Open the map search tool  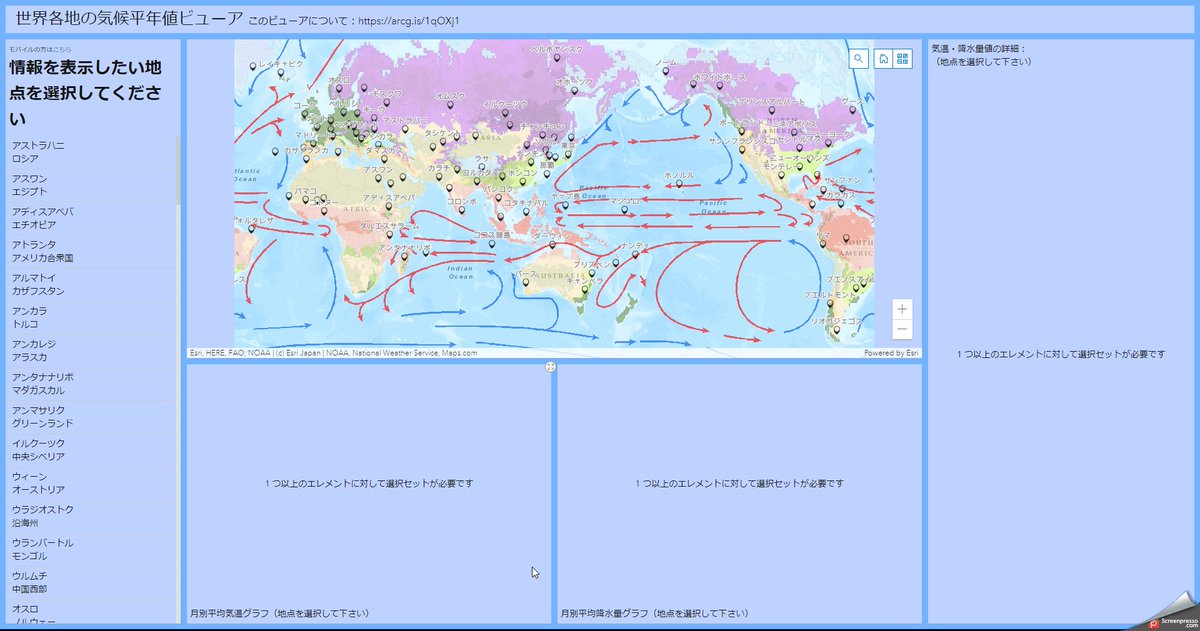859,59
